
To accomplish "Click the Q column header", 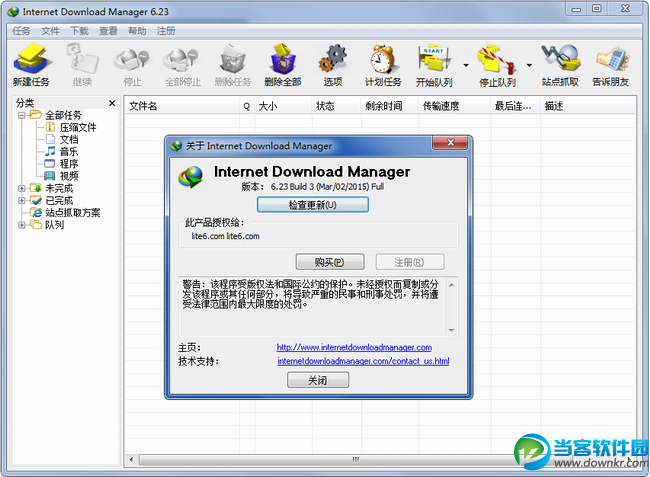I will [247, 106].
